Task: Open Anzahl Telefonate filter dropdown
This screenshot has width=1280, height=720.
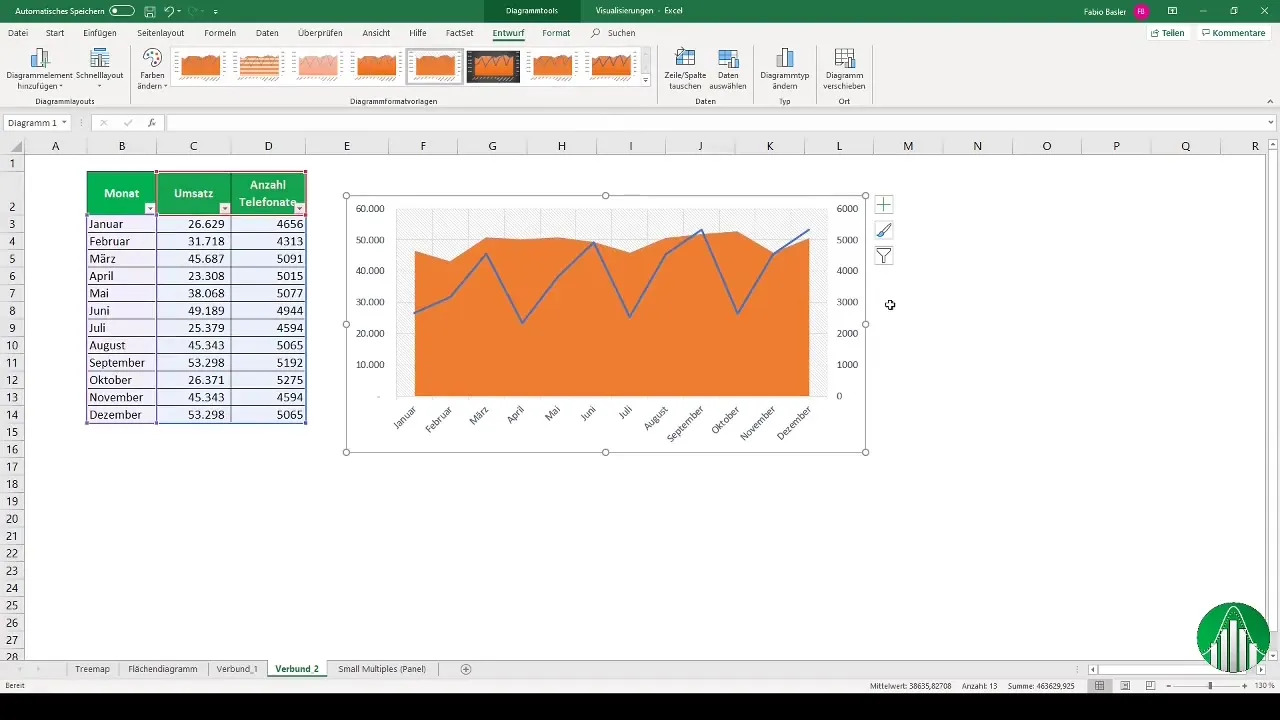Action: pyautogui.click(x=299, y=208)
